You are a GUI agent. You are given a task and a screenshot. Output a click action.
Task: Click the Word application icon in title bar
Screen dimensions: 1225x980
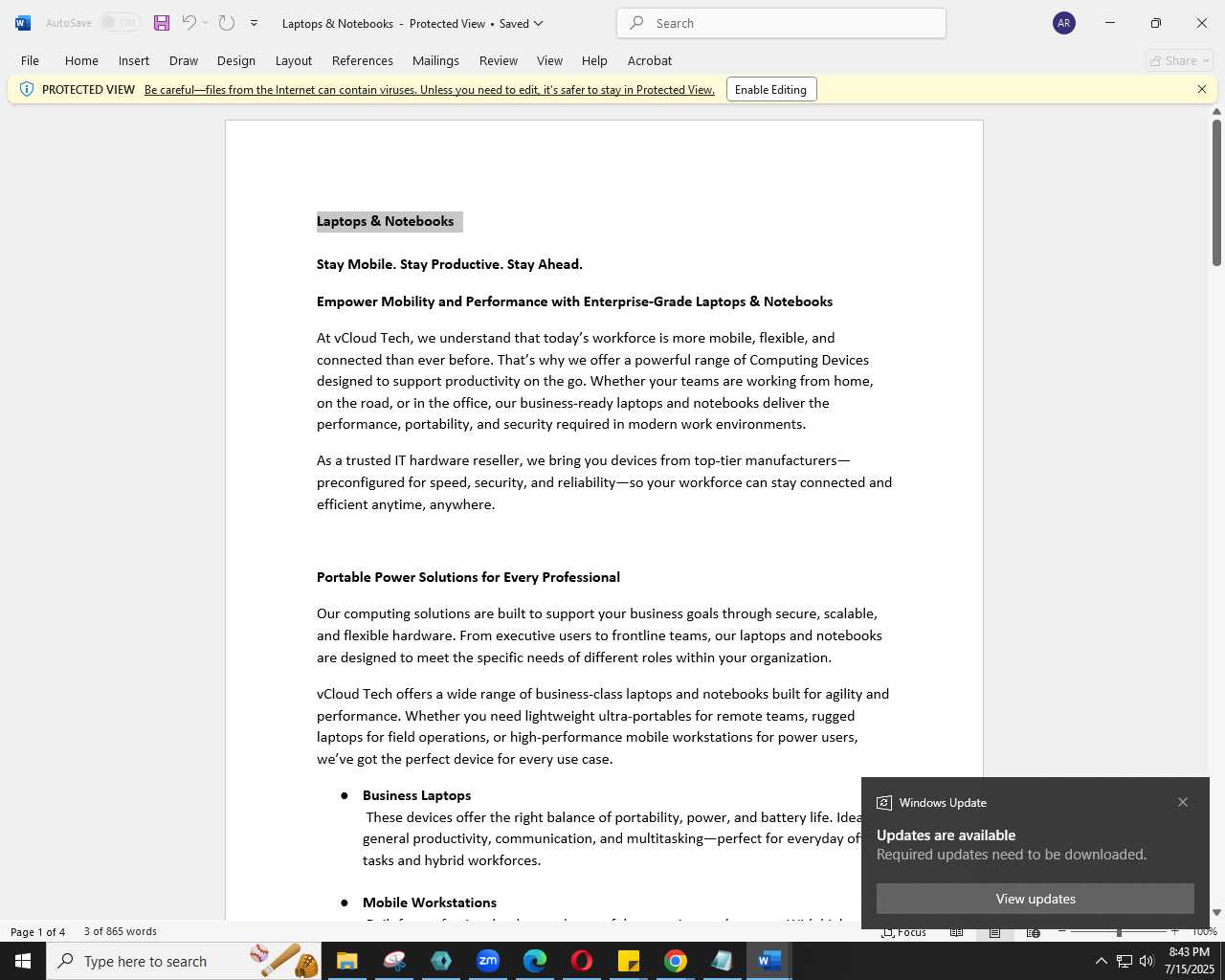click(x=22, y=23)
